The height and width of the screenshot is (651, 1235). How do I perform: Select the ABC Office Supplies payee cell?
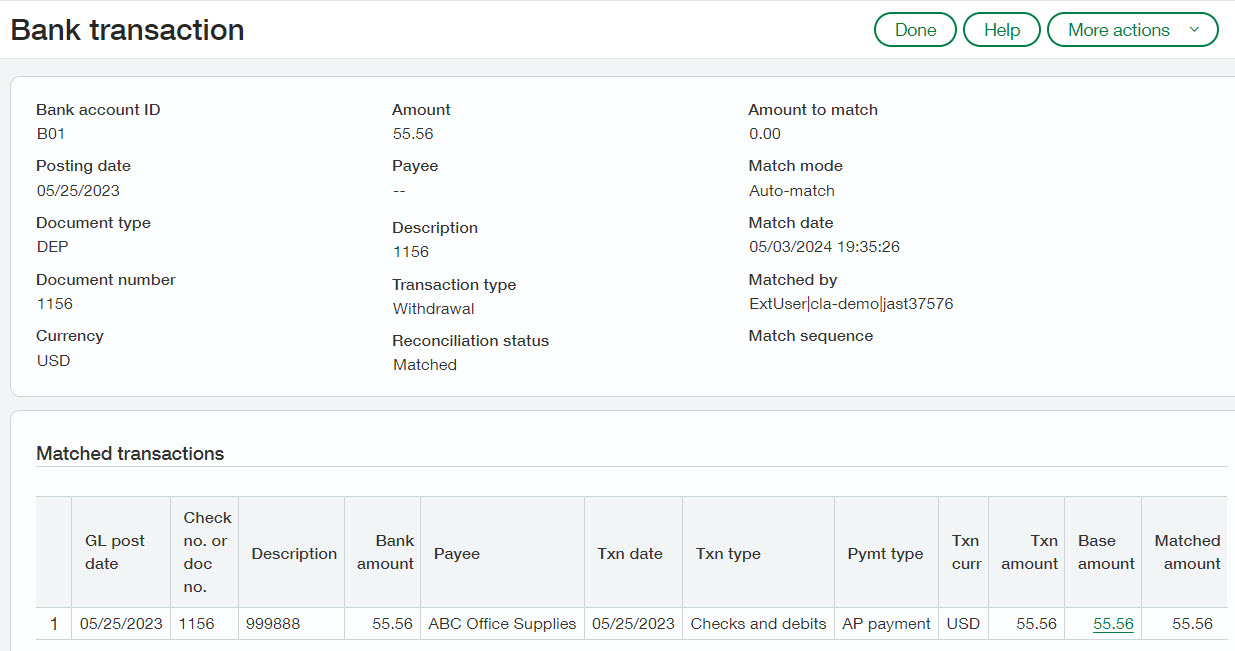(x=502, y=624)
